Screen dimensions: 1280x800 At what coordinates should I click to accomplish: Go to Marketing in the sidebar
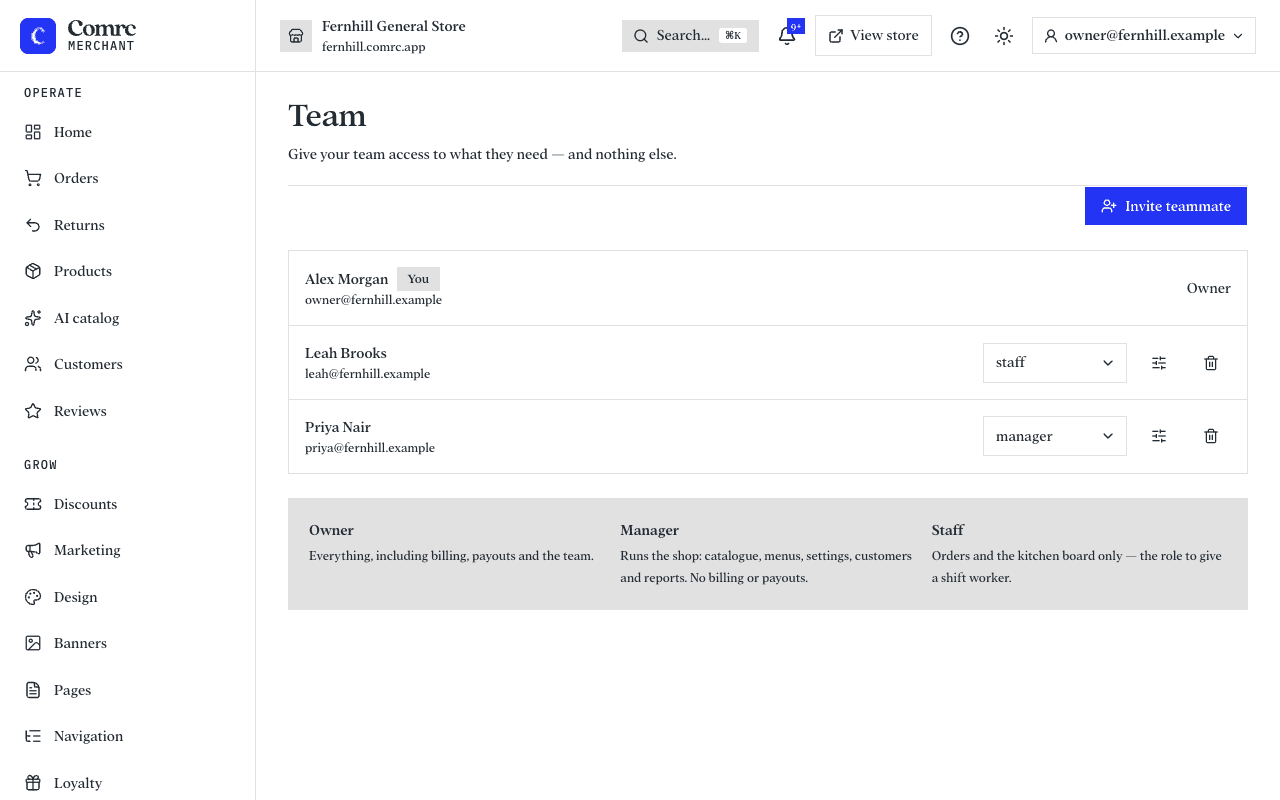(128, 550)
